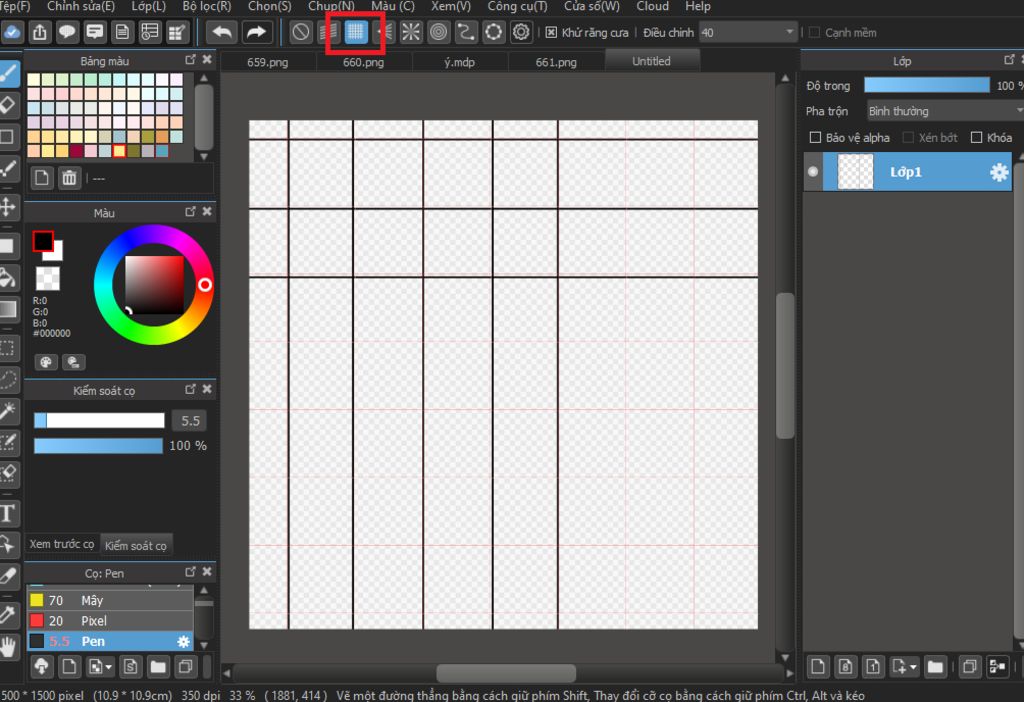Select the Mây brush in brush list
Viewport: 1024px width, 702px height.
point(110,600)
